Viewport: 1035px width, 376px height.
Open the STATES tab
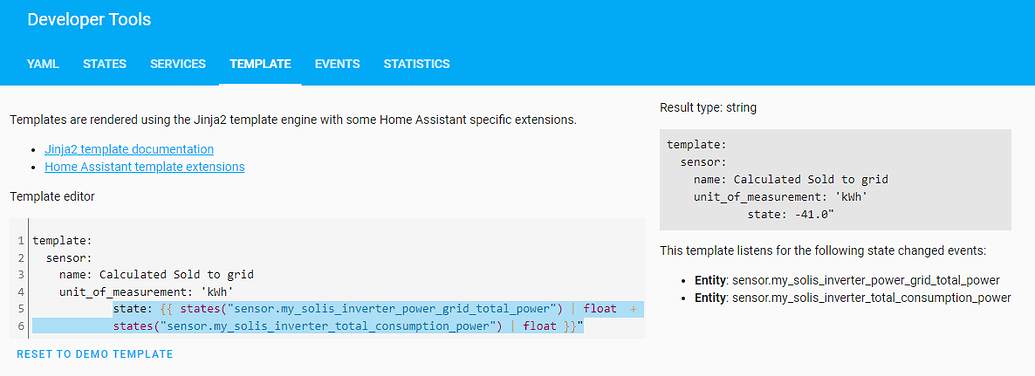[x=104, y=64]
